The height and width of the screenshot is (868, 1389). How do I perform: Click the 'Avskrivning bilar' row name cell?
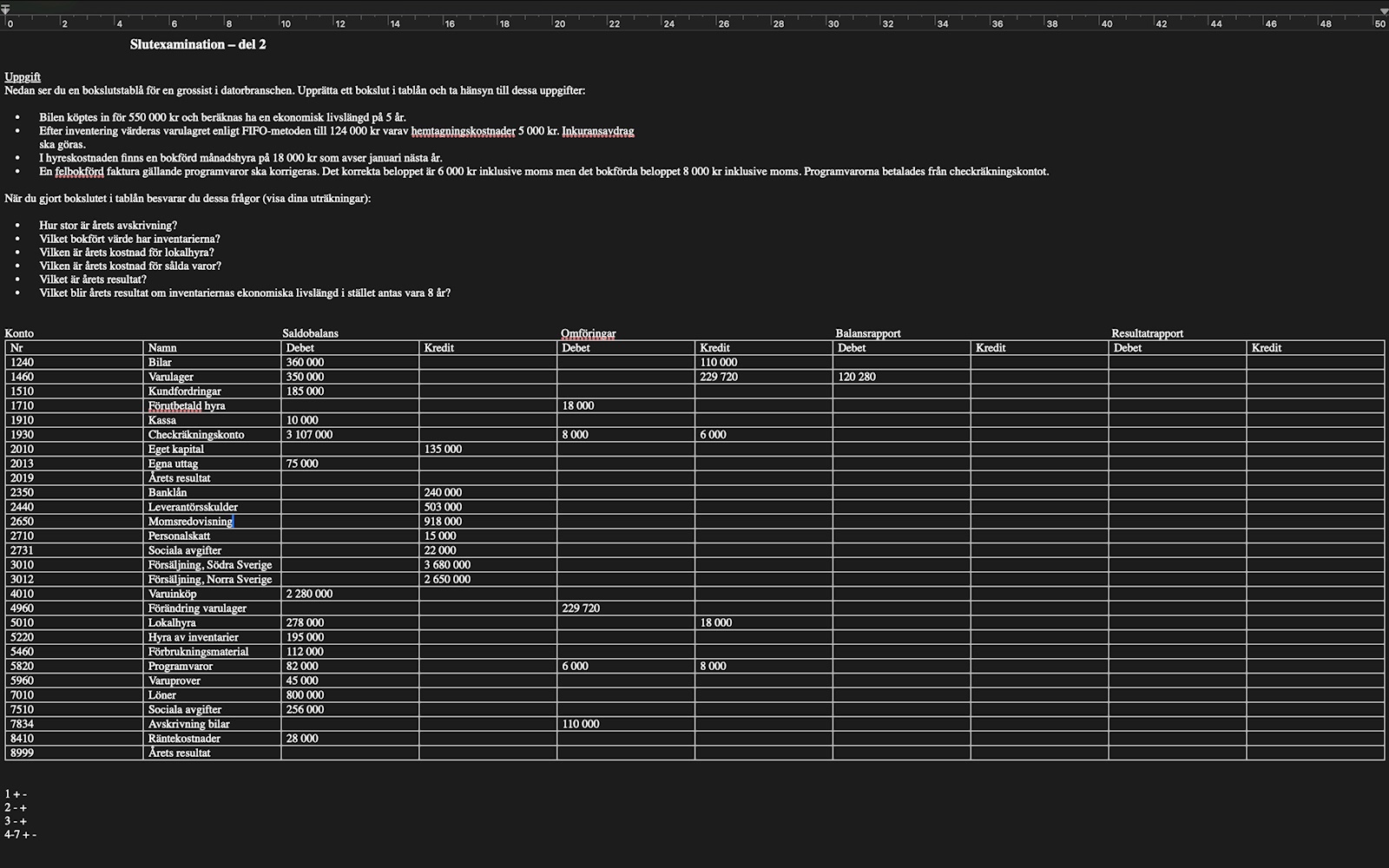(188, 724)
